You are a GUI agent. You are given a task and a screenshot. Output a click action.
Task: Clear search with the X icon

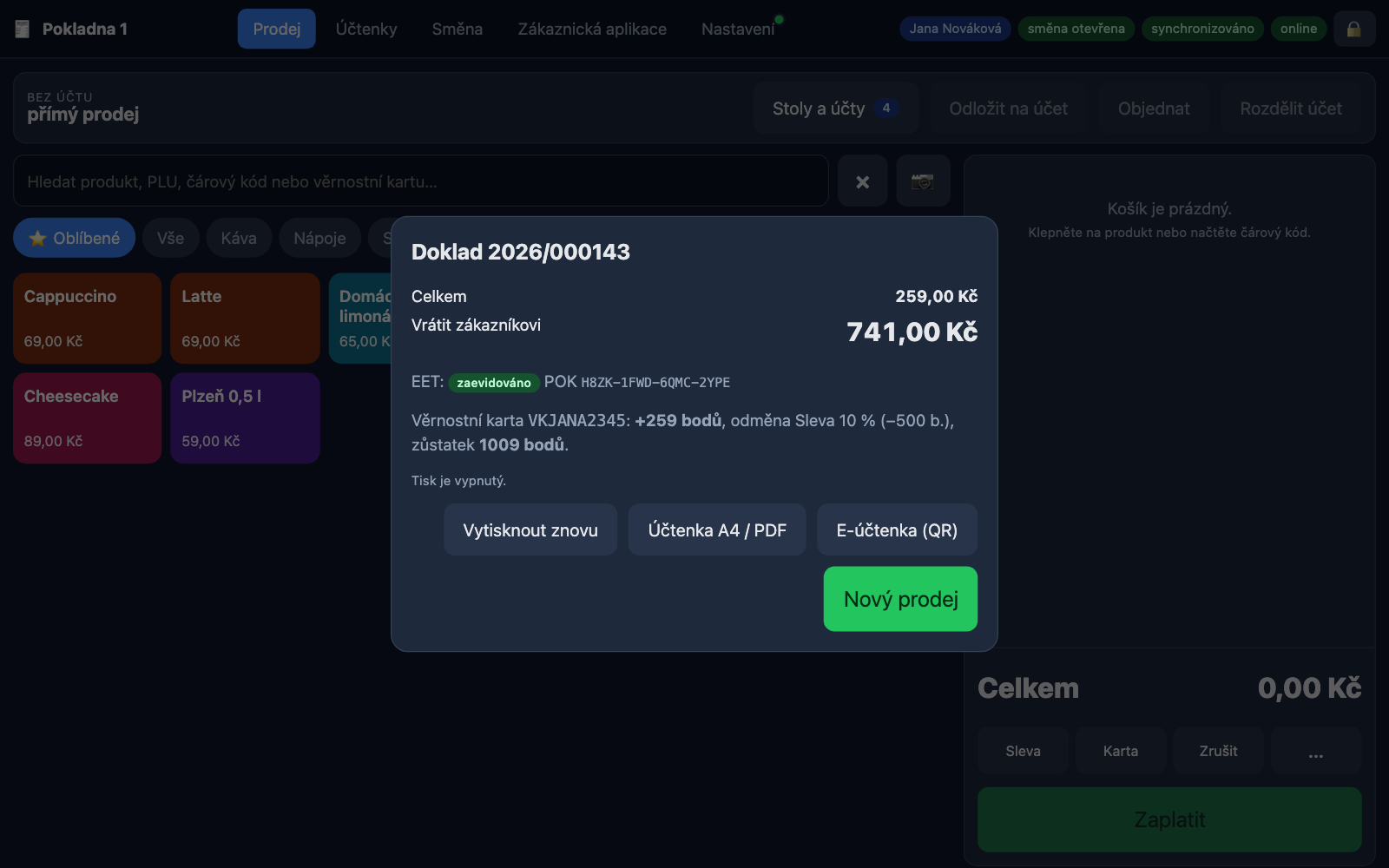pos(862,181)
